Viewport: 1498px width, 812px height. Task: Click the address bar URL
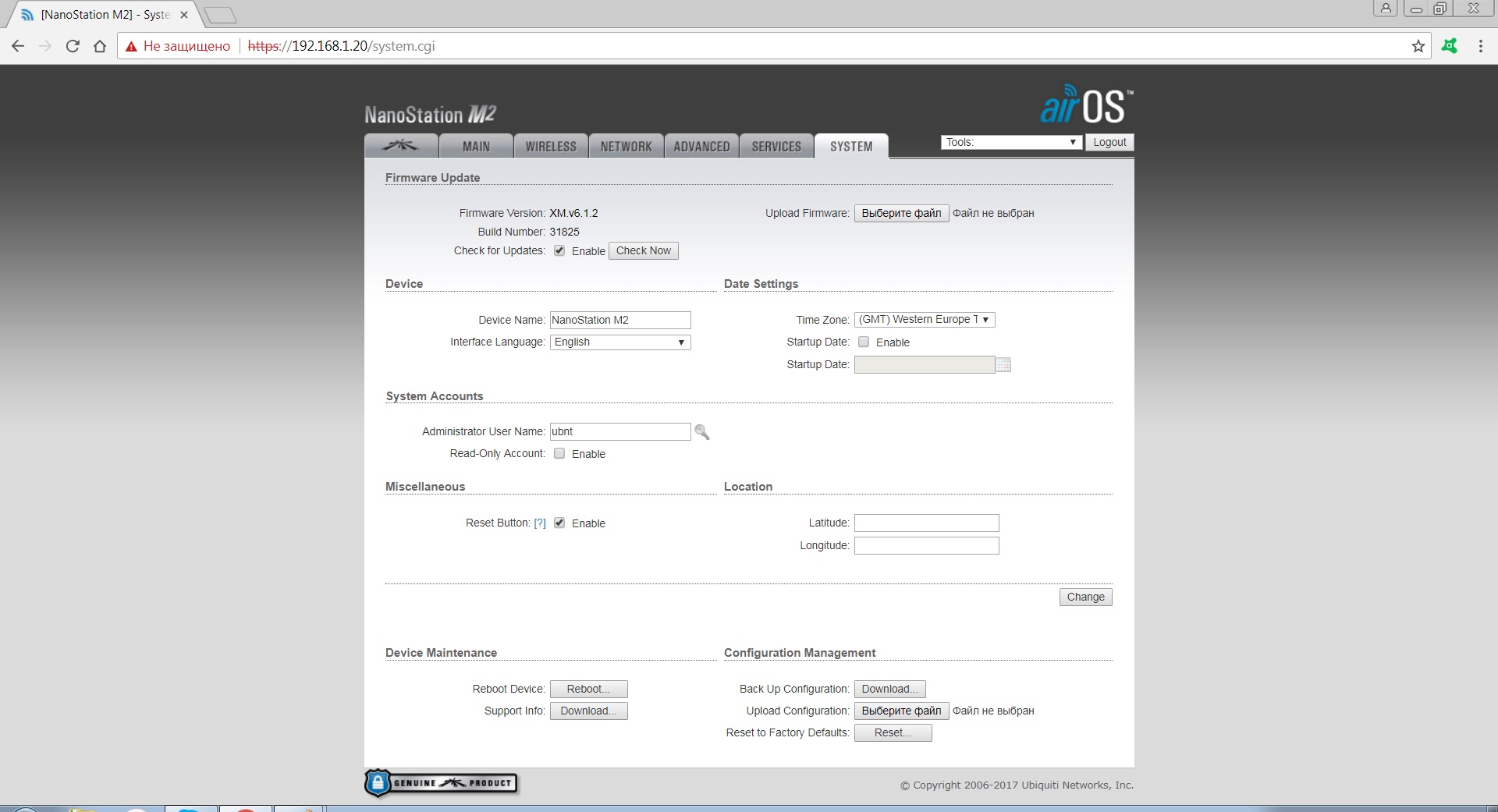341,46
